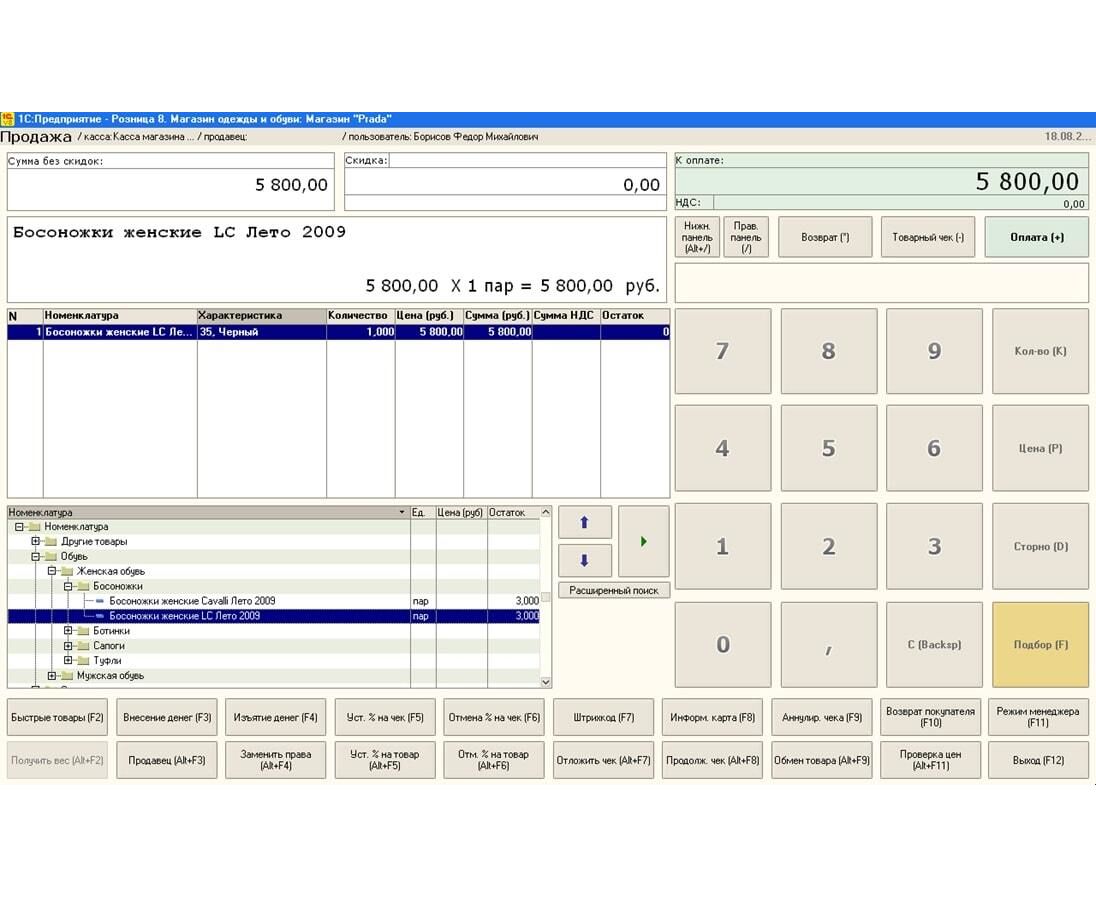Open Расширенный поиск
Image resolution: width=1096 pixels, height=897 pixels.
[613, 590]
